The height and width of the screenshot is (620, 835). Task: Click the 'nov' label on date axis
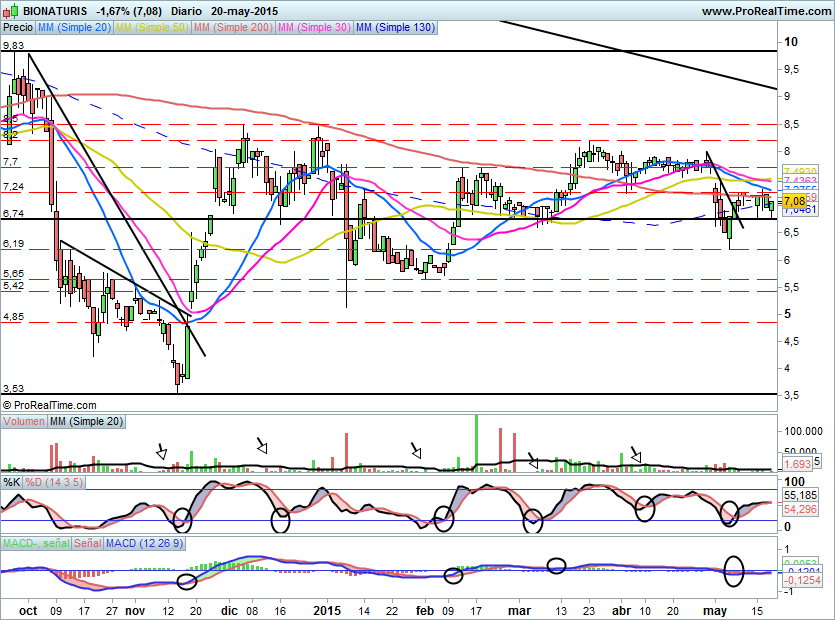pos(135,610)
